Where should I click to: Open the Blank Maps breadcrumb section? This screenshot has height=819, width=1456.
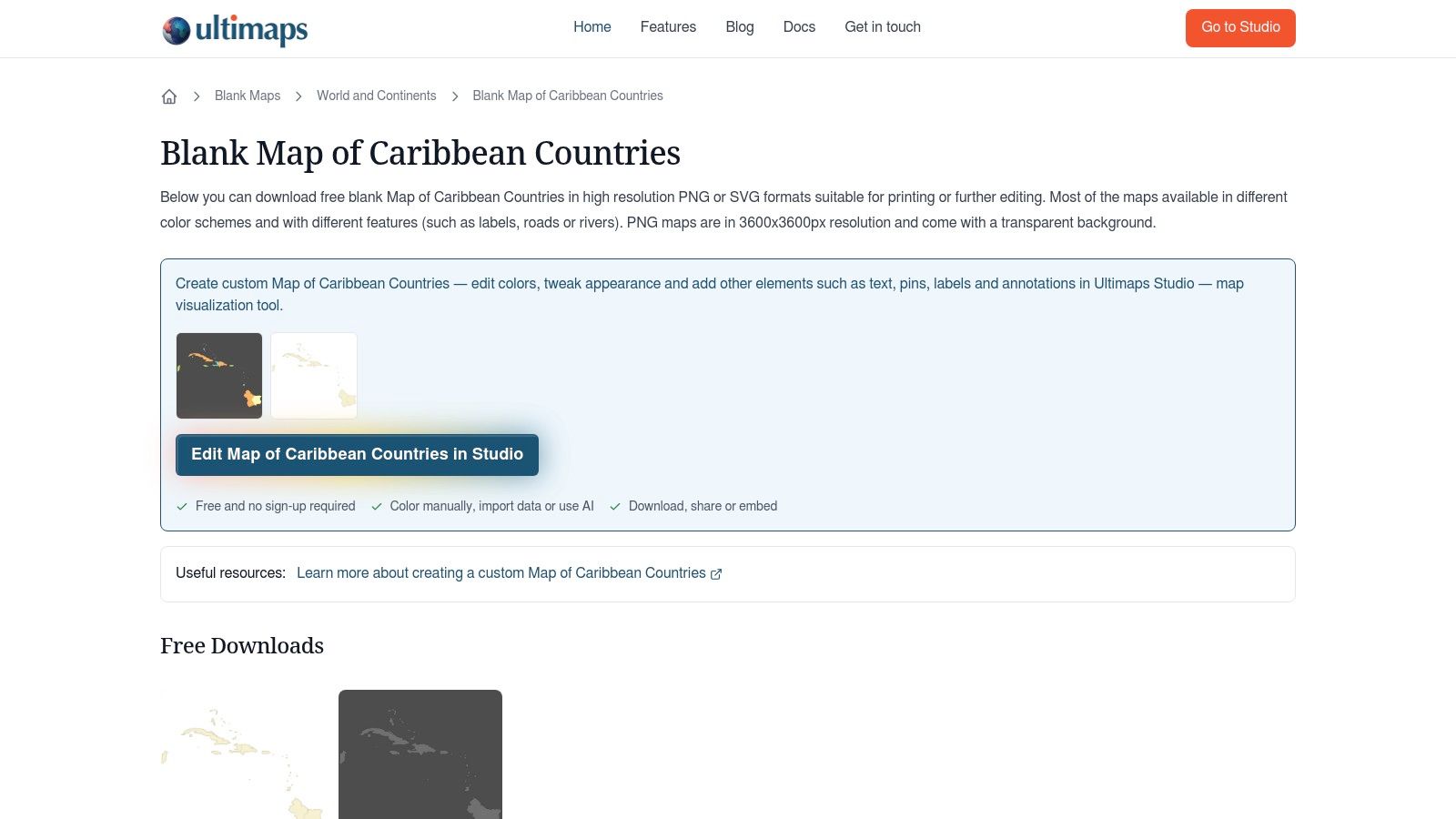(247, 96)
